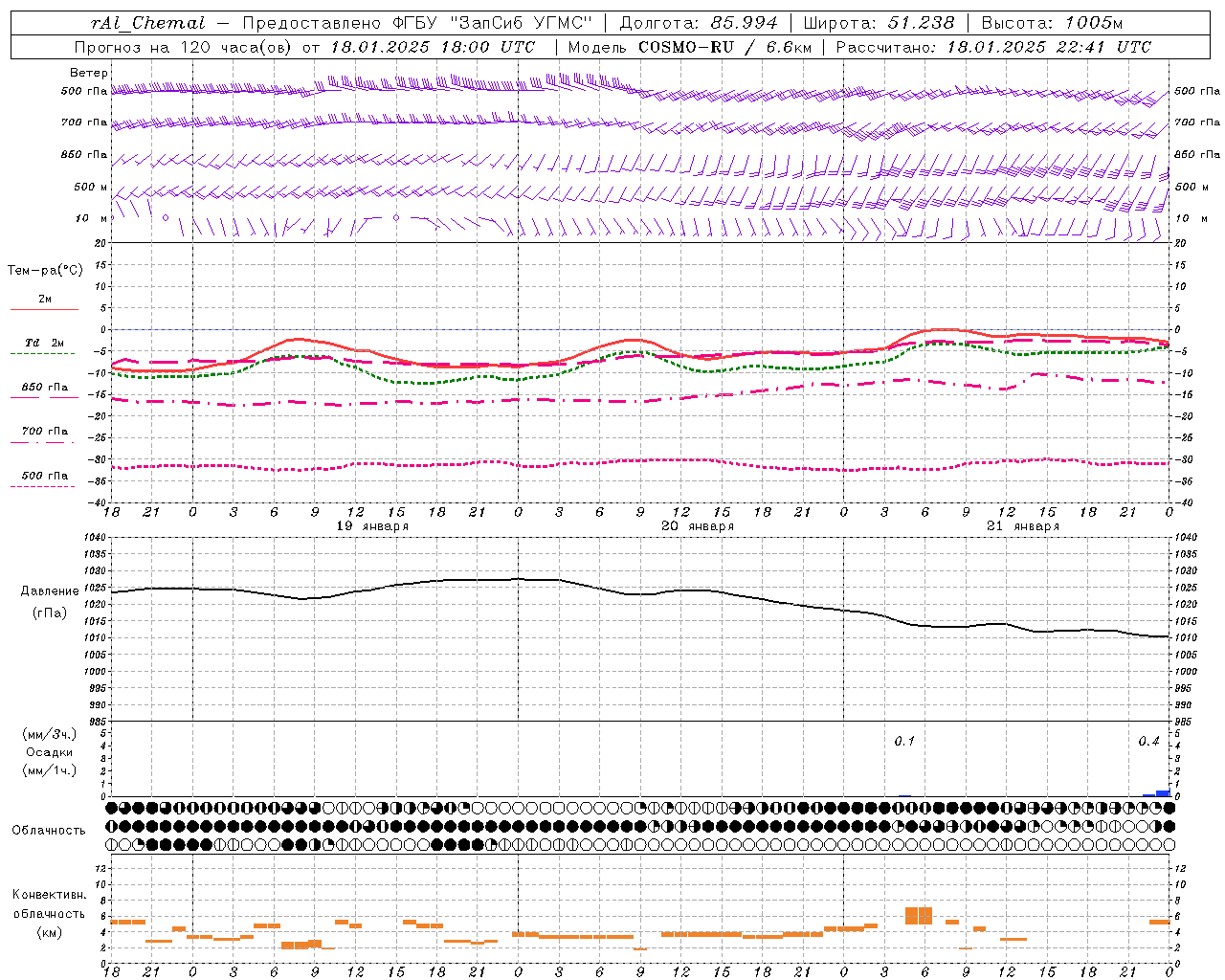Click the 0.4 precipitation amount value
Viewport: 1225px width, 980px height.
[1148, 742]
